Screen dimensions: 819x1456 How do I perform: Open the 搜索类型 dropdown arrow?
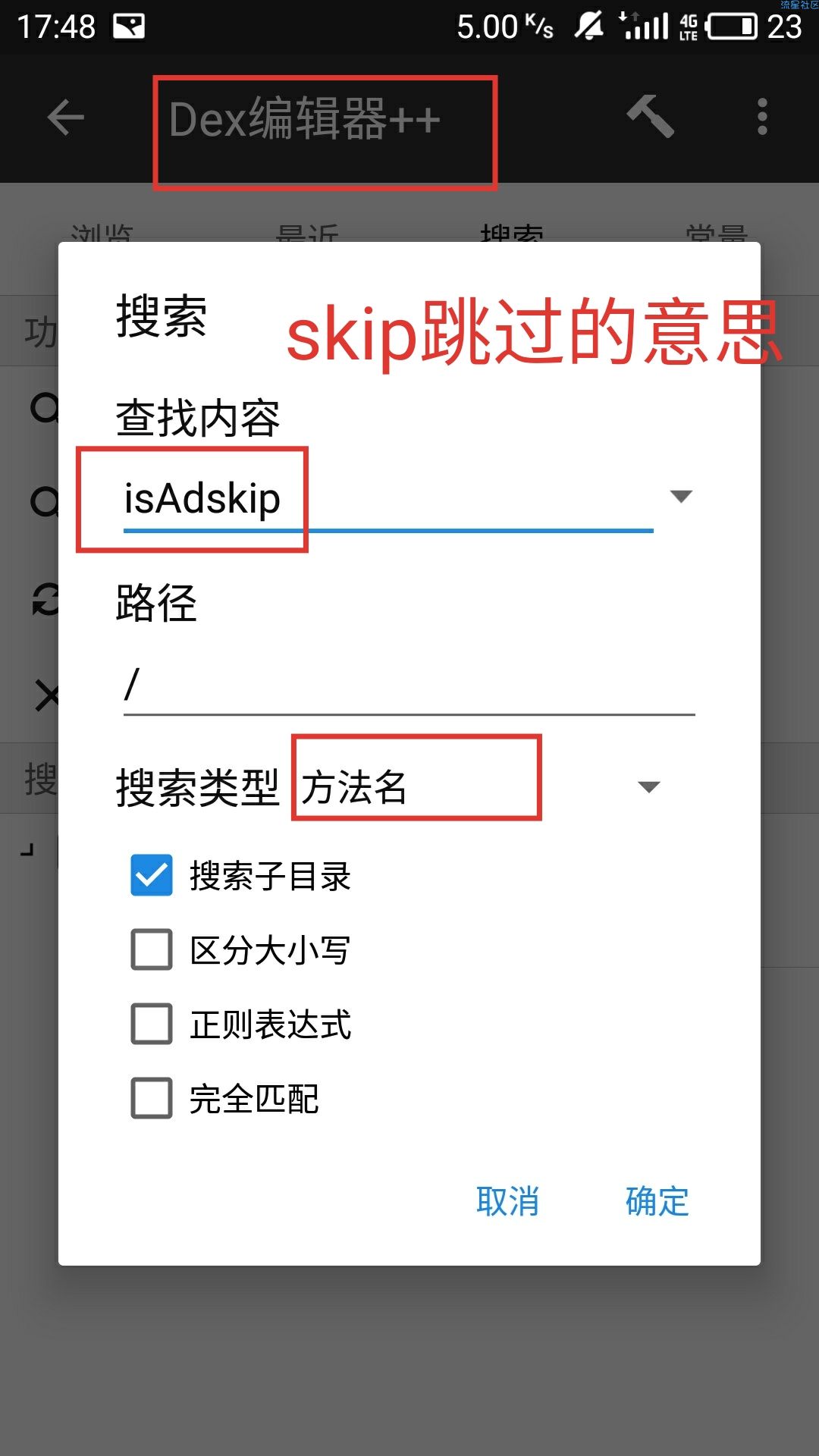[x=648, y=787]
